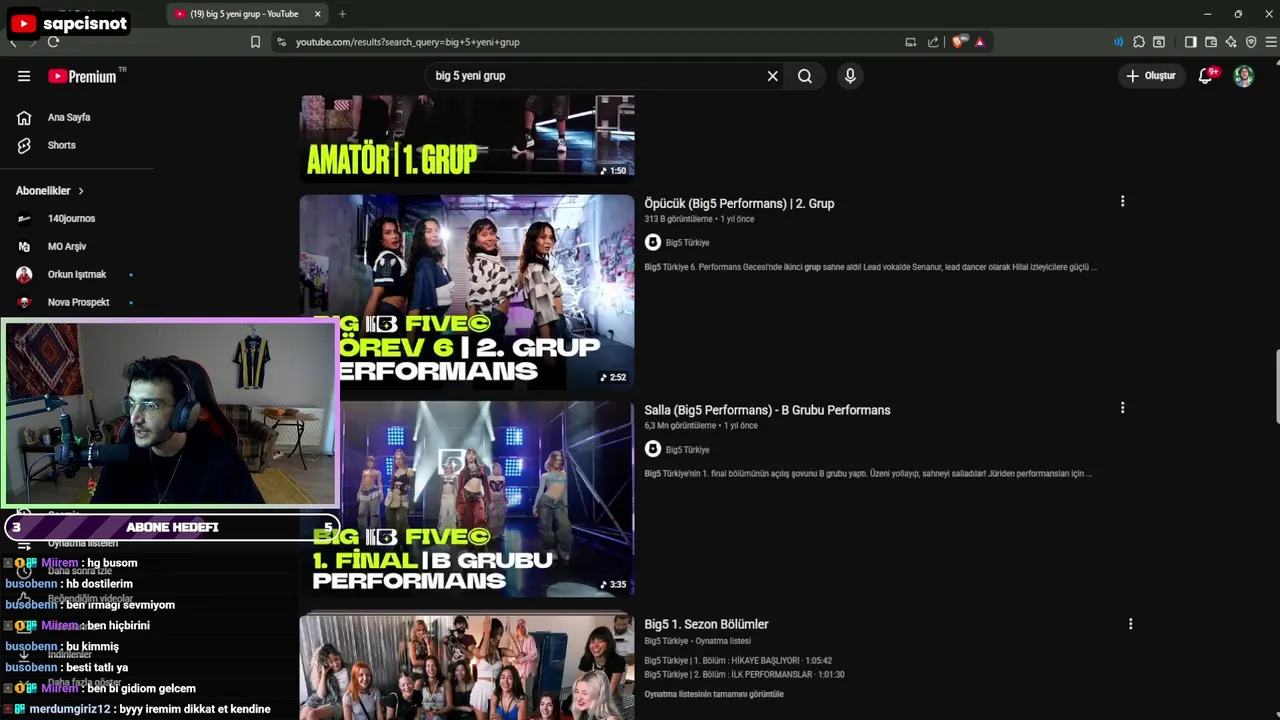Open the Brave VPN shield icon

(1251, 42)
